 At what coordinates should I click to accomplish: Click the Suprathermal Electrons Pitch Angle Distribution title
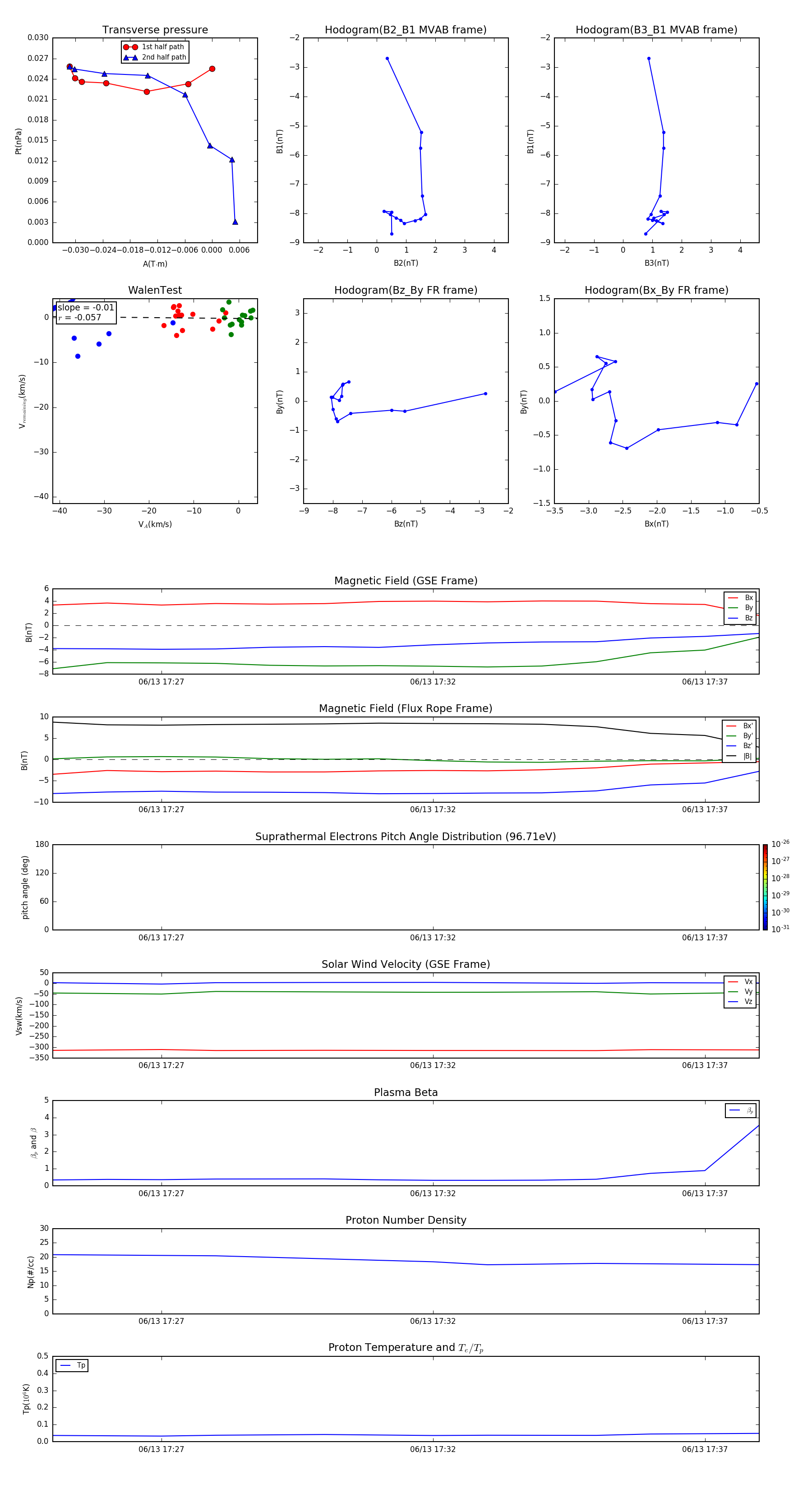point(406,837)
